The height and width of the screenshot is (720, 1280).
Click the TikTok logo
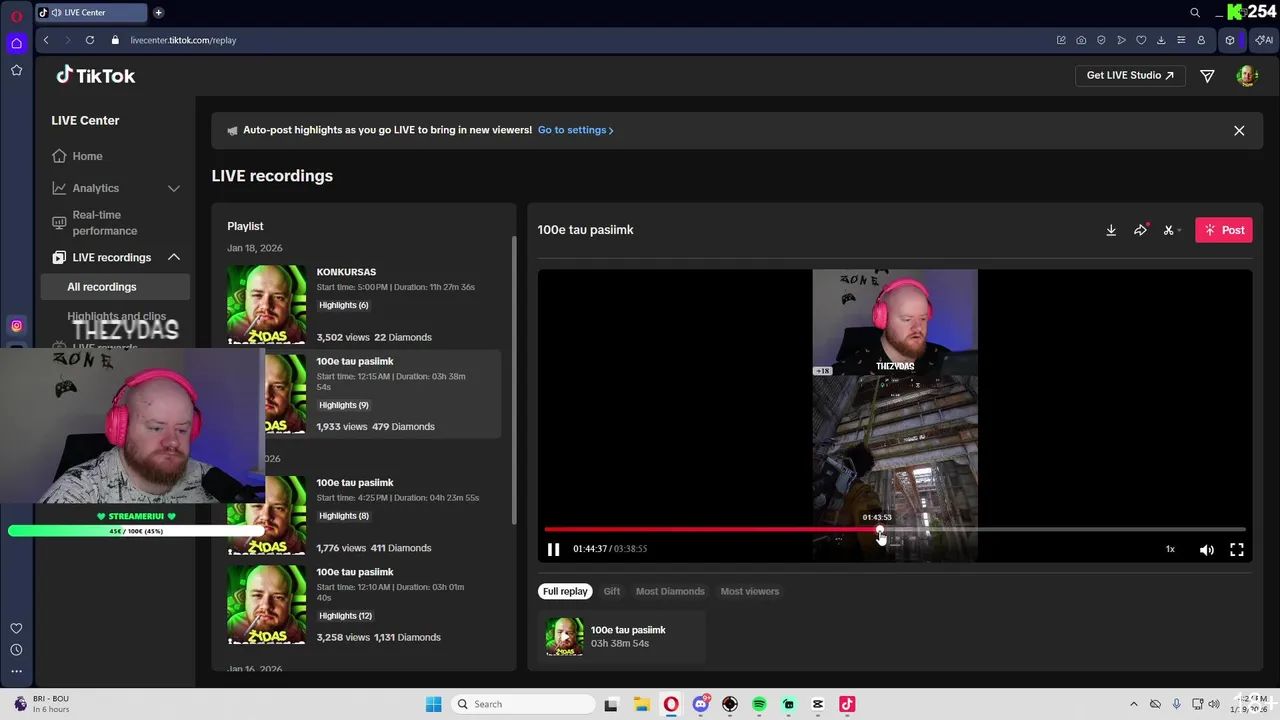coord(96,76)
